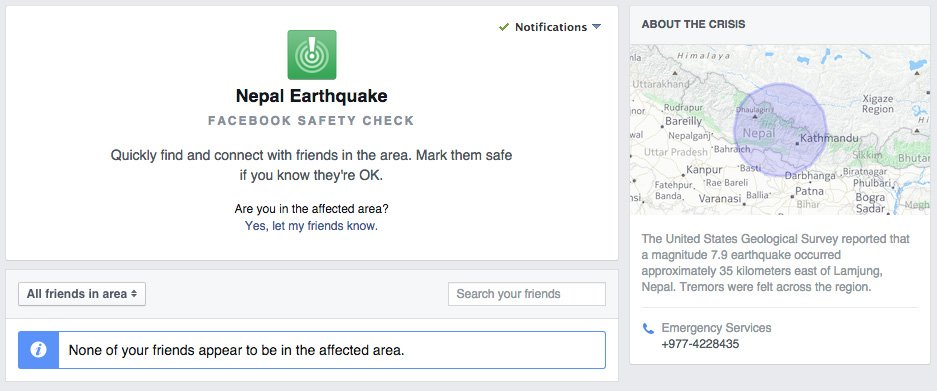This screenshot has width=937, height=391.
Task: Click the green Safety Check radar icon
Action: pos(311,55)
